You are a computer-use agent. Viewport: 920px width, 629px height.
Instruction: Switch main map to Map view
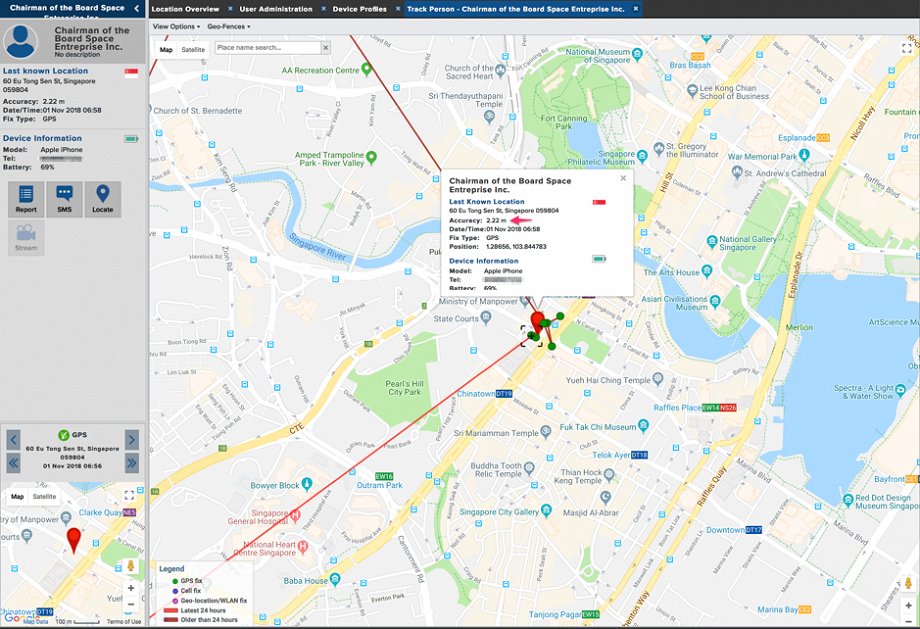(166, 50)
